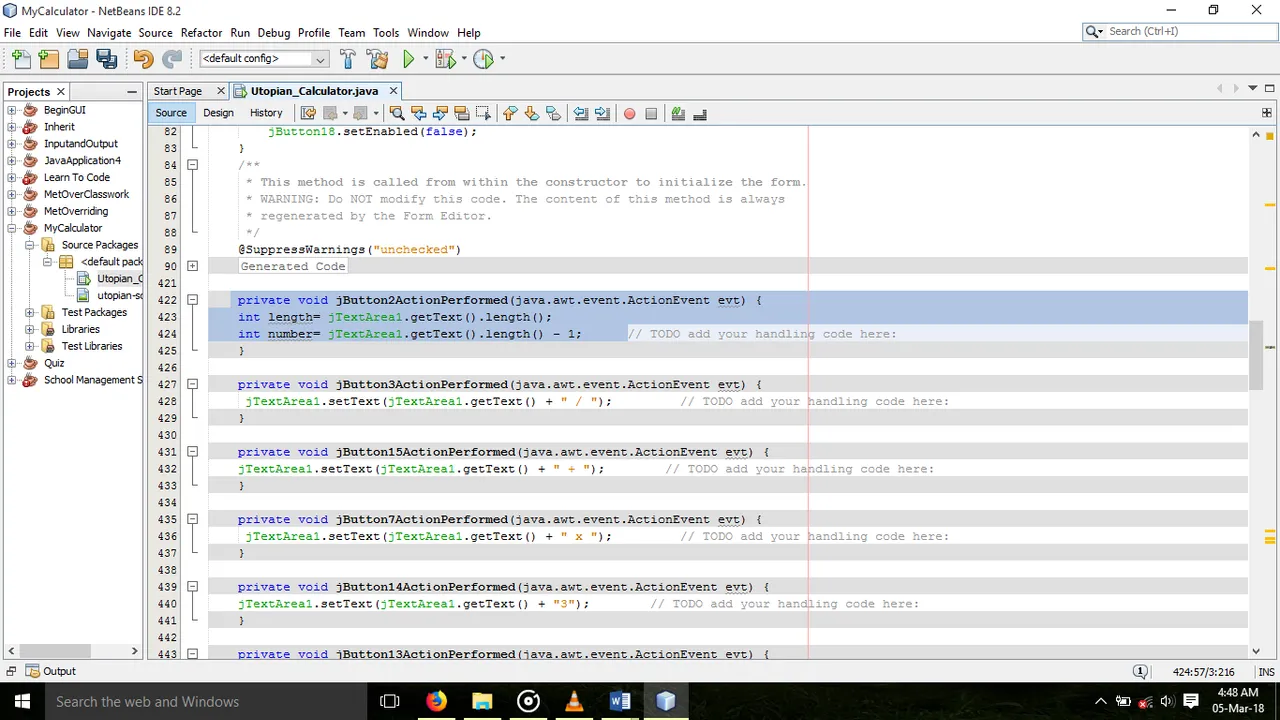Open the Team menu
The height and width of the screenshot is (720, 1280).
[351, 33]
